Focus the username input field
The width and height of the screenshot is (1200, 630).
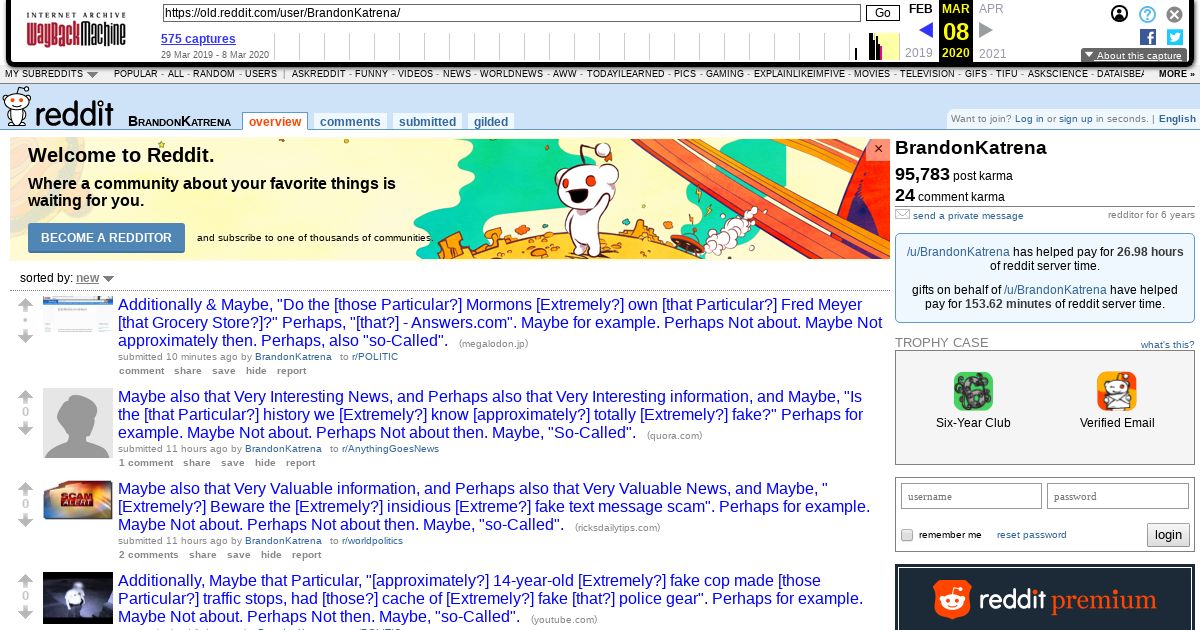[971, 496]
